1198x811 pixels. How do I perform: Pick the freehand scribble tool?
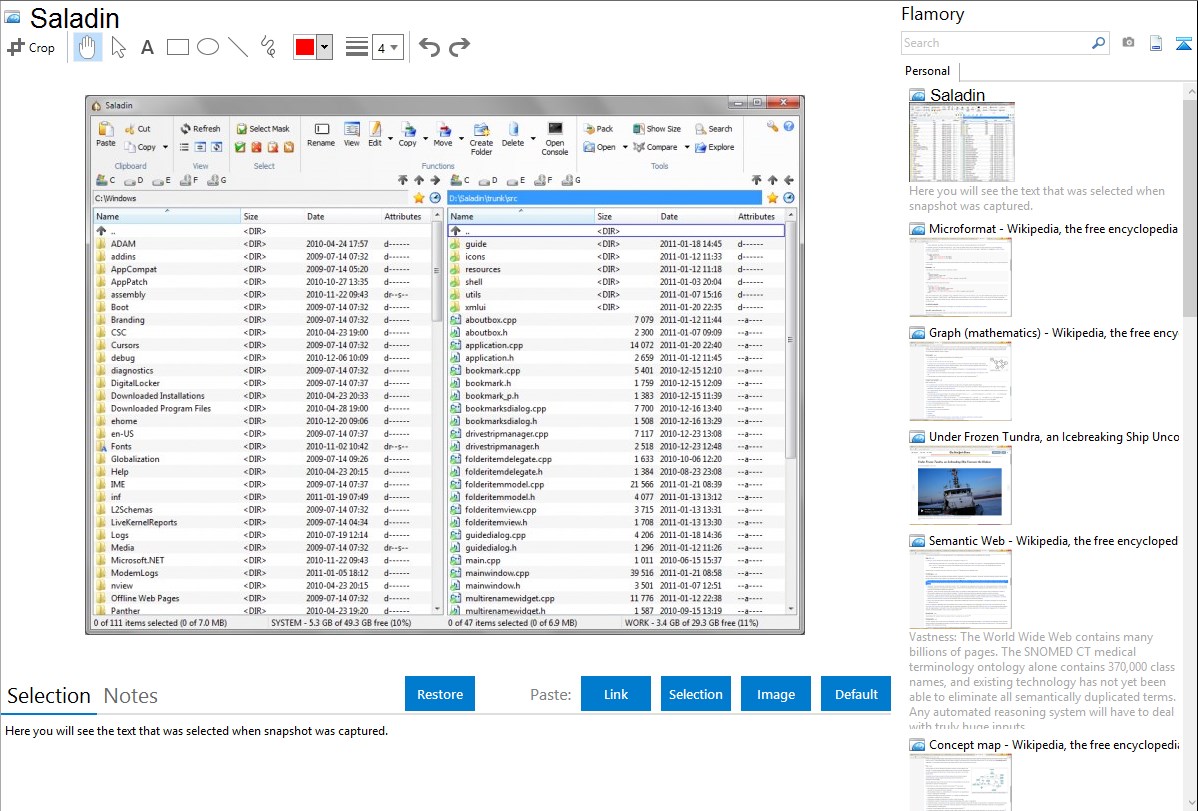pyautogui.click(x=268, y=47)
